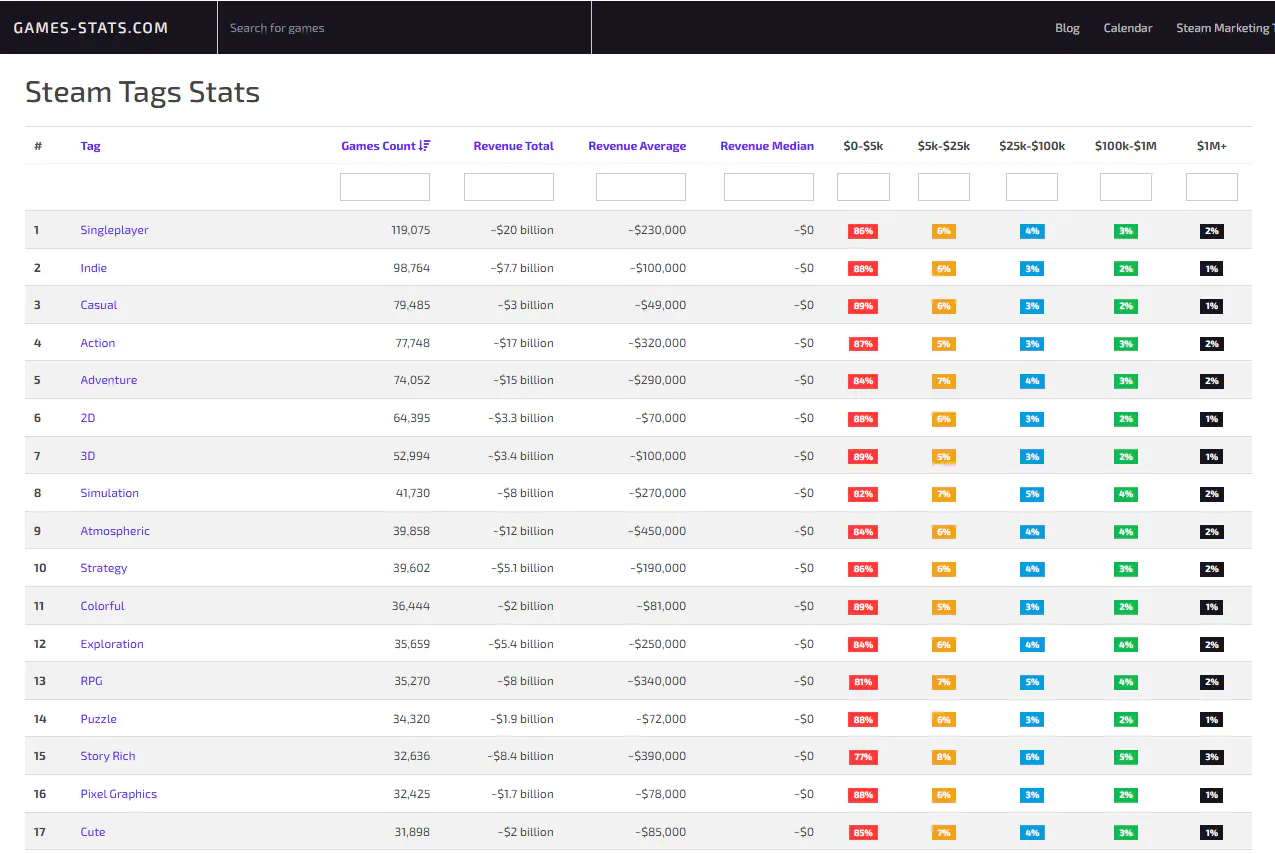The width and height of the screenshot is (1275, 854).
Task: Select the 64,395 games count cell
Action: point(412,418)
